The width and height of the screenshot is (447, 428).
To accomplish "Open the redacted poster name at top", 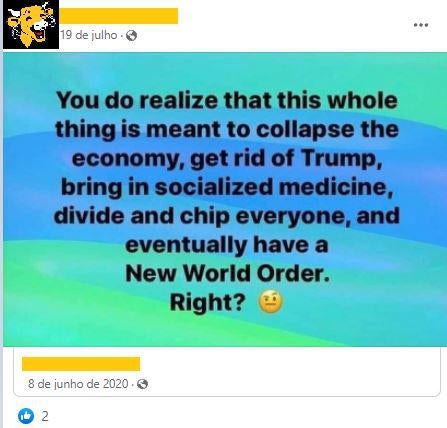I will [x=119, y=16].
